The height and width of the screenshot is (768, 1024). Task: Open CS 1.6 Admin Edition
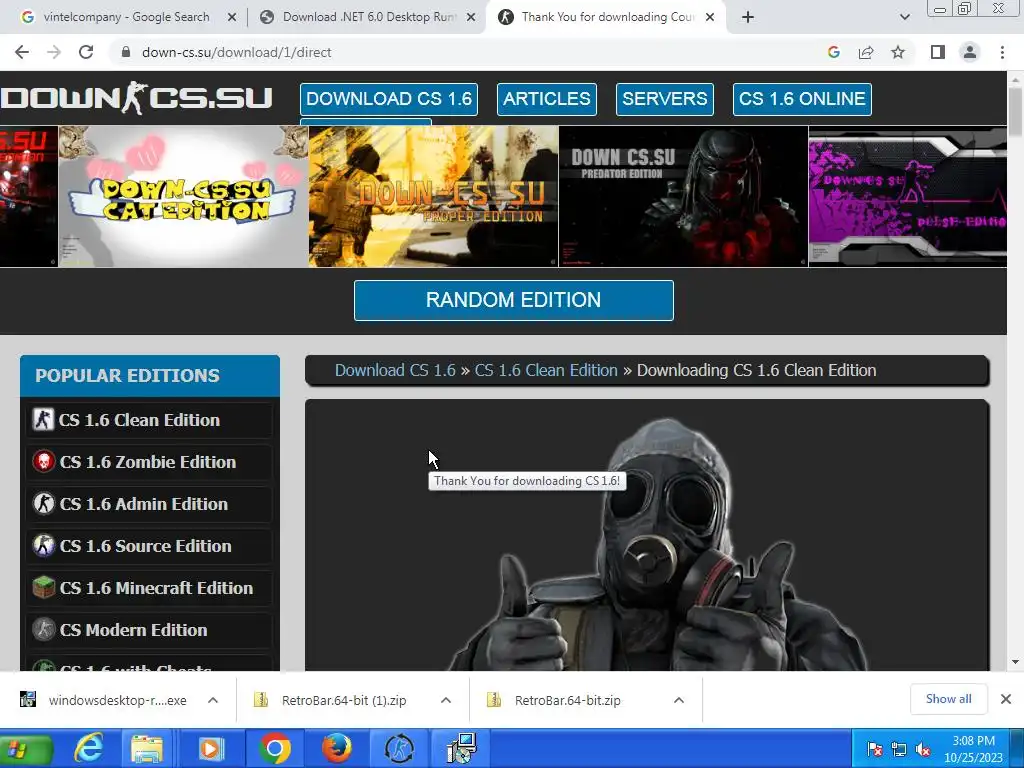[x=149, y=504]
